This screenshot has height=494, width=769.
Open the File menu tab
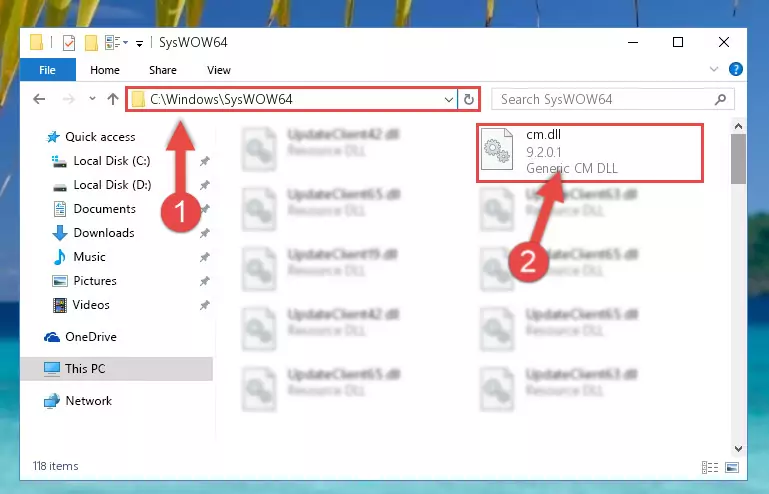click(48, 70)
